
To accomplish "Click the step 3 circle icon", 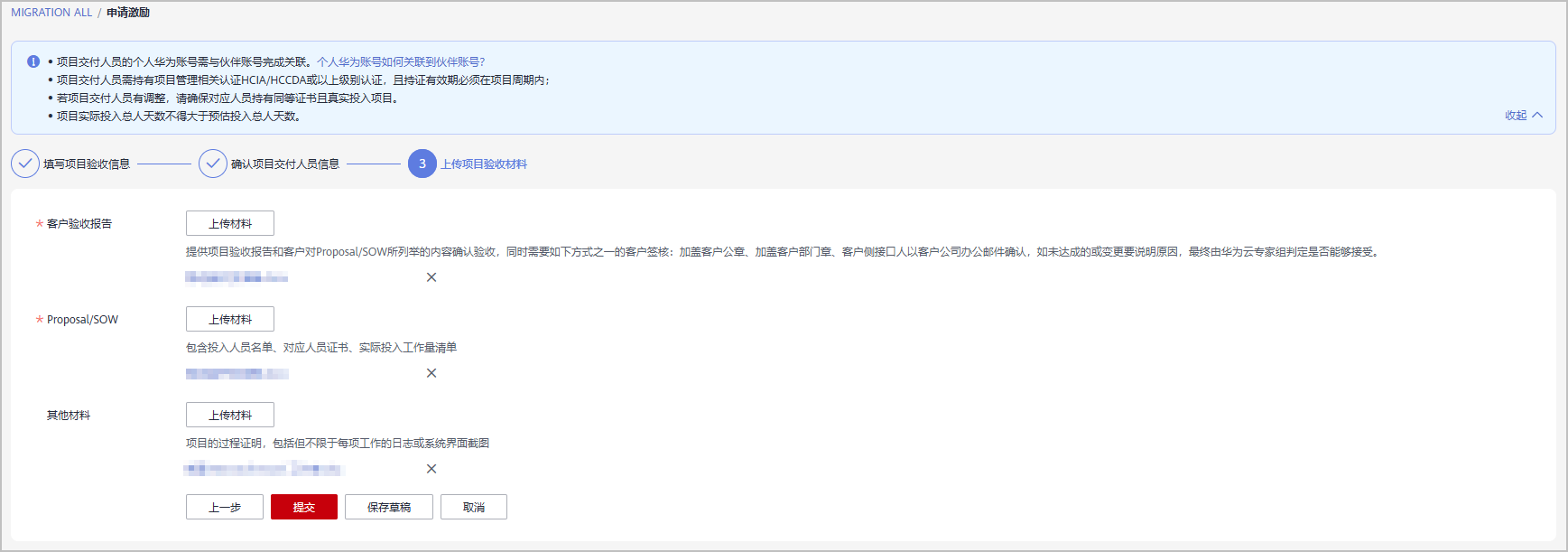I will (x=422, y=164).
